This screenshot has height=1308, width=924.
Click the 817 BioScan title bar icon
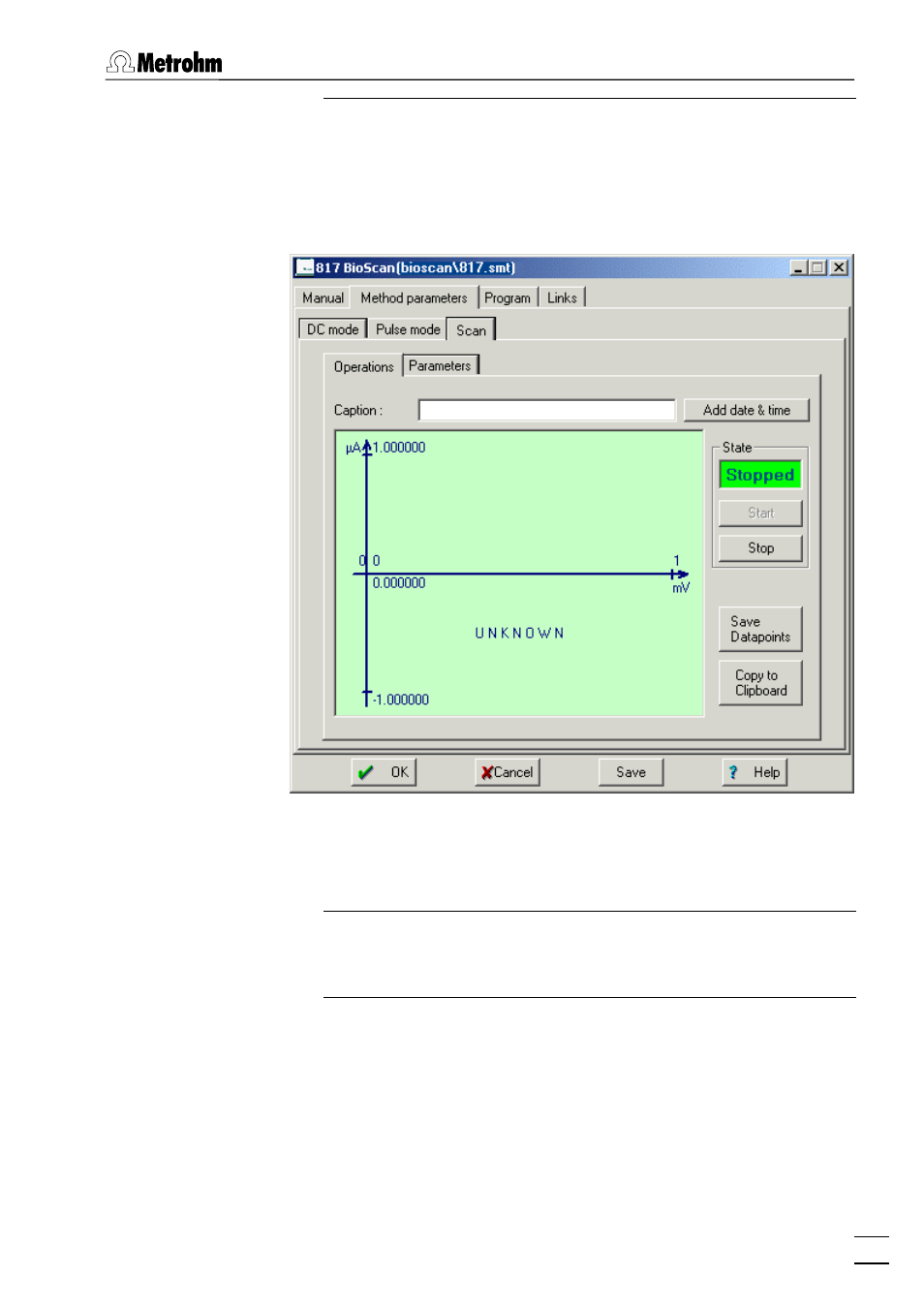(x=305, y=267)
